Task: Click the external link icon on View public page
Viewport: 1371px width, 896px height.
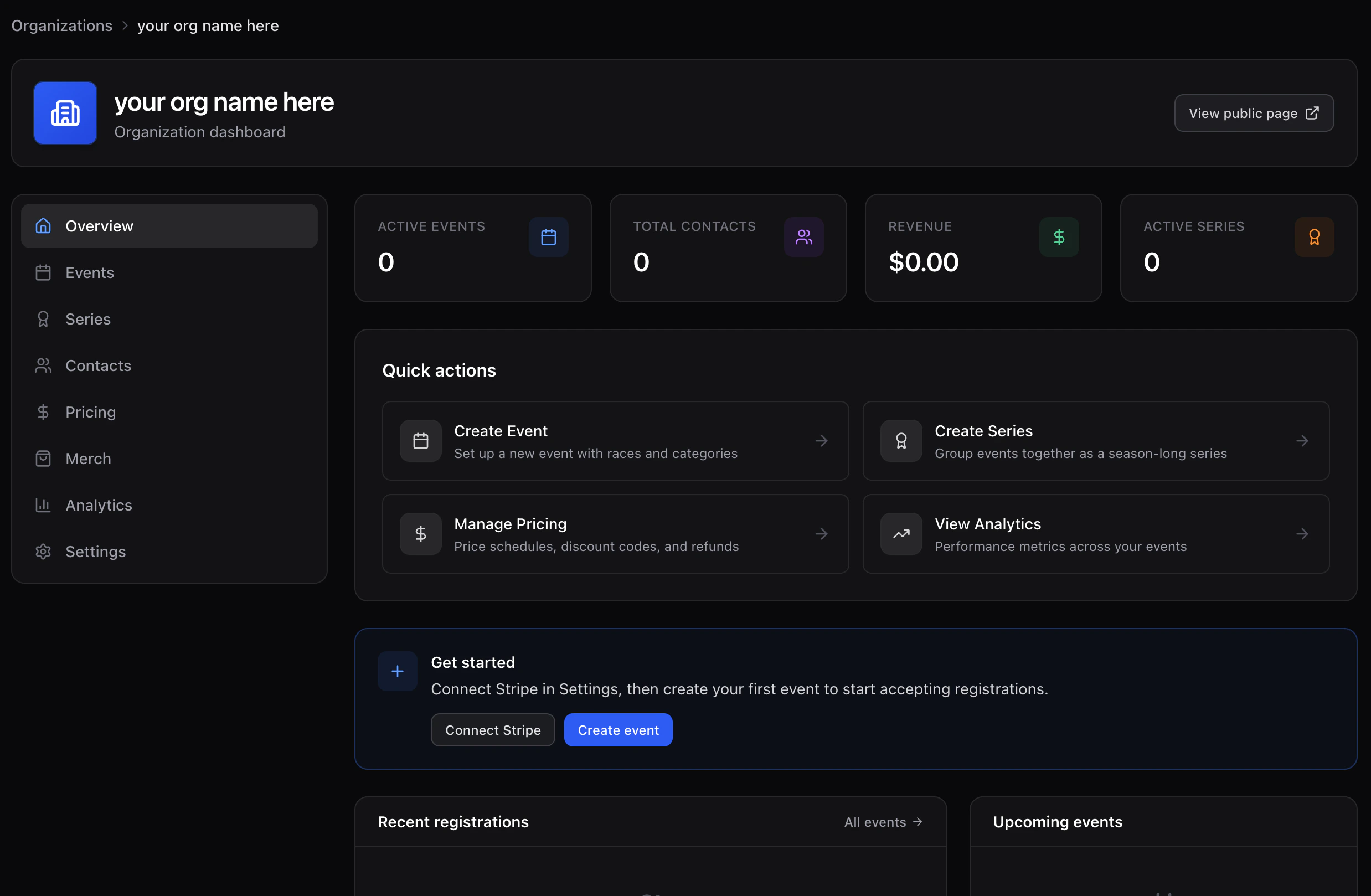Action: pos(1312,113)
